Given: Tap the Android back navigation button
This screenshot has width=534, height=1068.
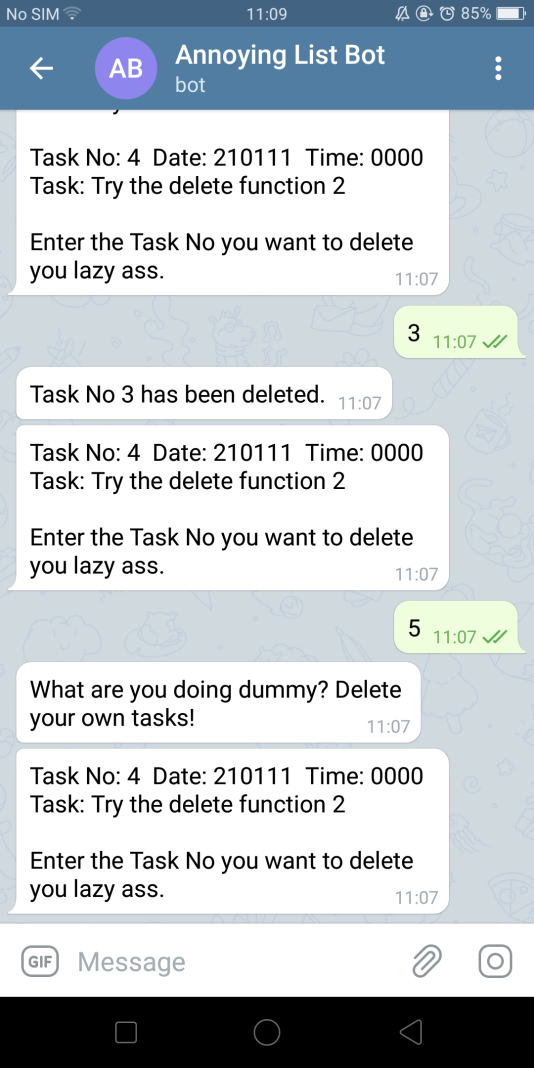Looking at the screenshot, I should coord(411,1032).
